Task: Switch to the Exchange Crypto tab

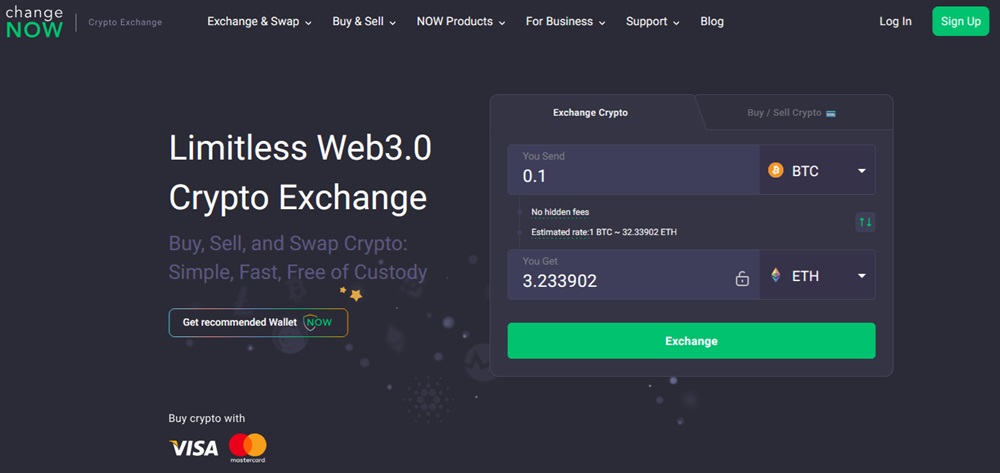Action: pyautogui.click(x=590, y=113)
